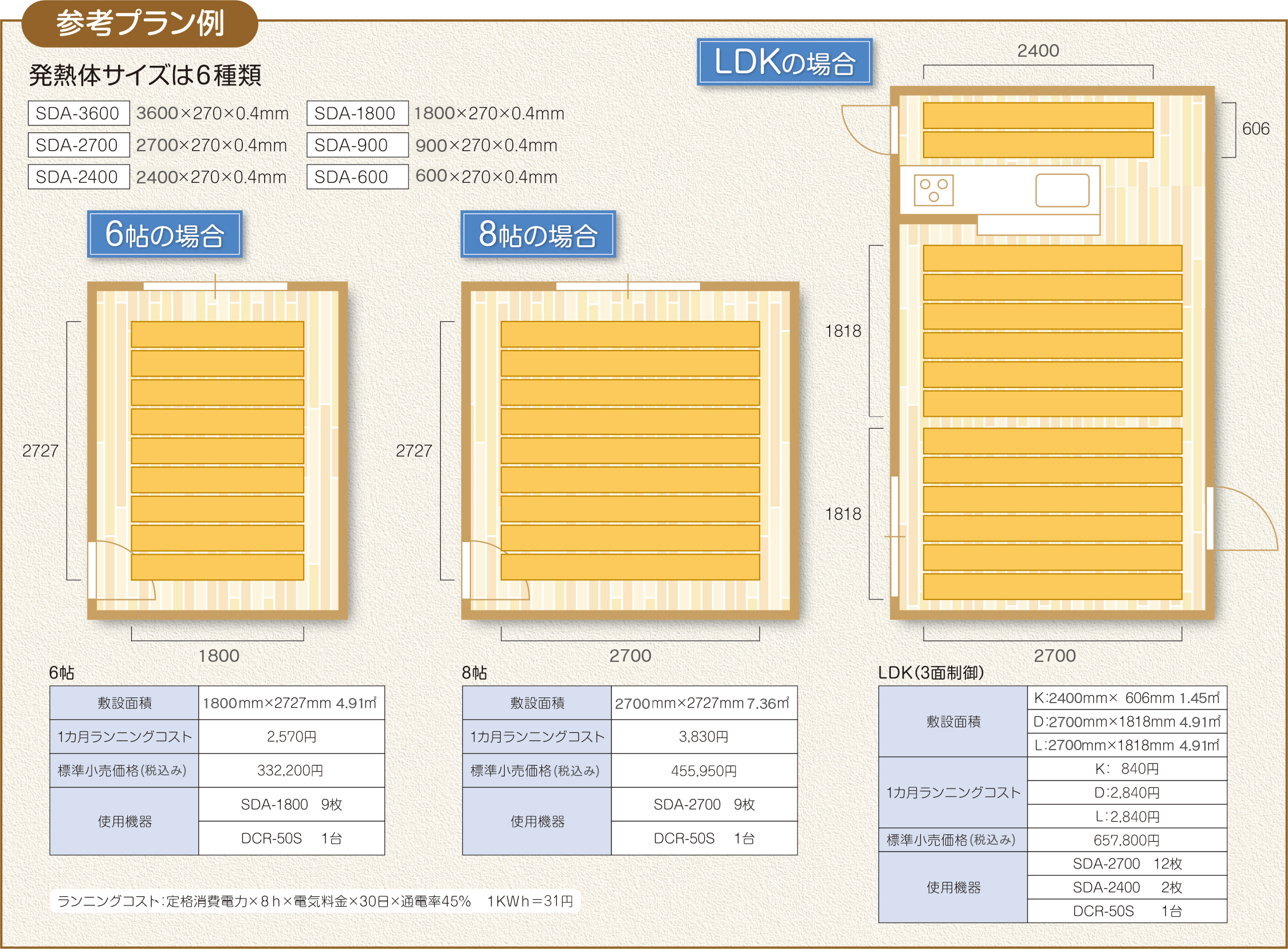Select the SDA-2700 model box
The width and height of the screenshot is (1288, 949).
[x=78, y=145]
